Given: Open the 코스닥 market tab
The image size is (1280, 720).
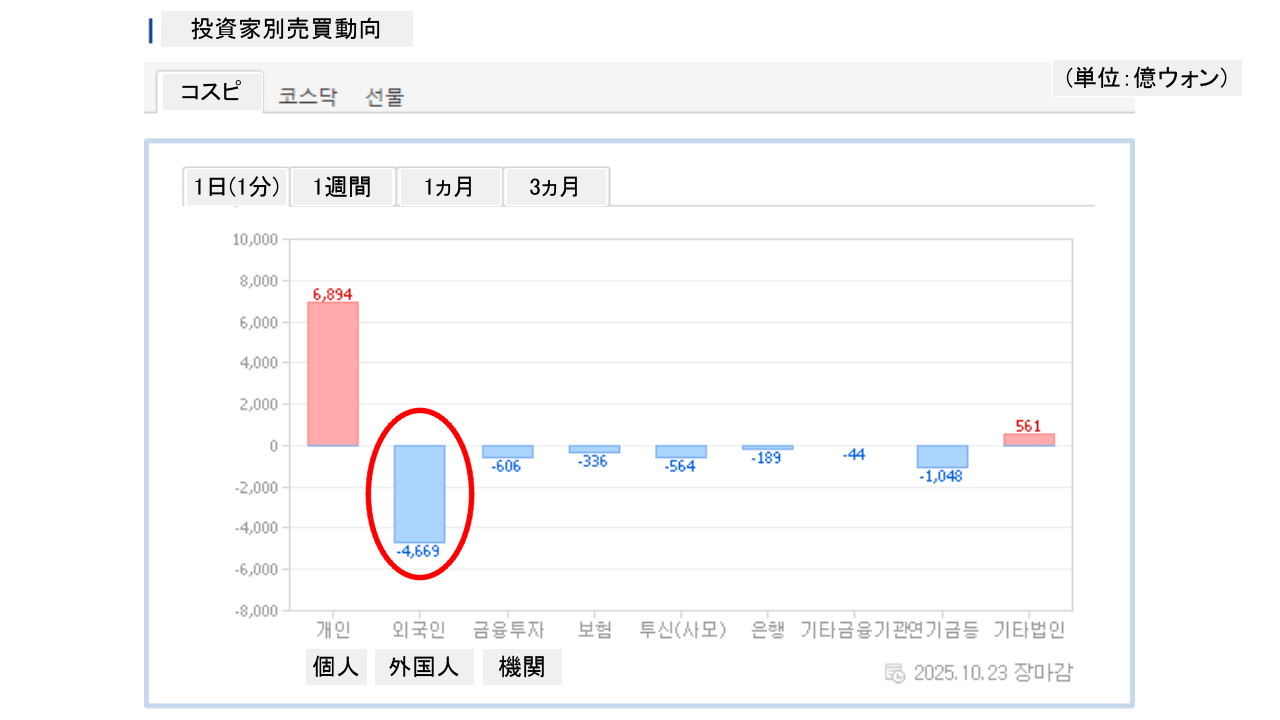Looking at the screenshot, I should (x=308, y=97).
